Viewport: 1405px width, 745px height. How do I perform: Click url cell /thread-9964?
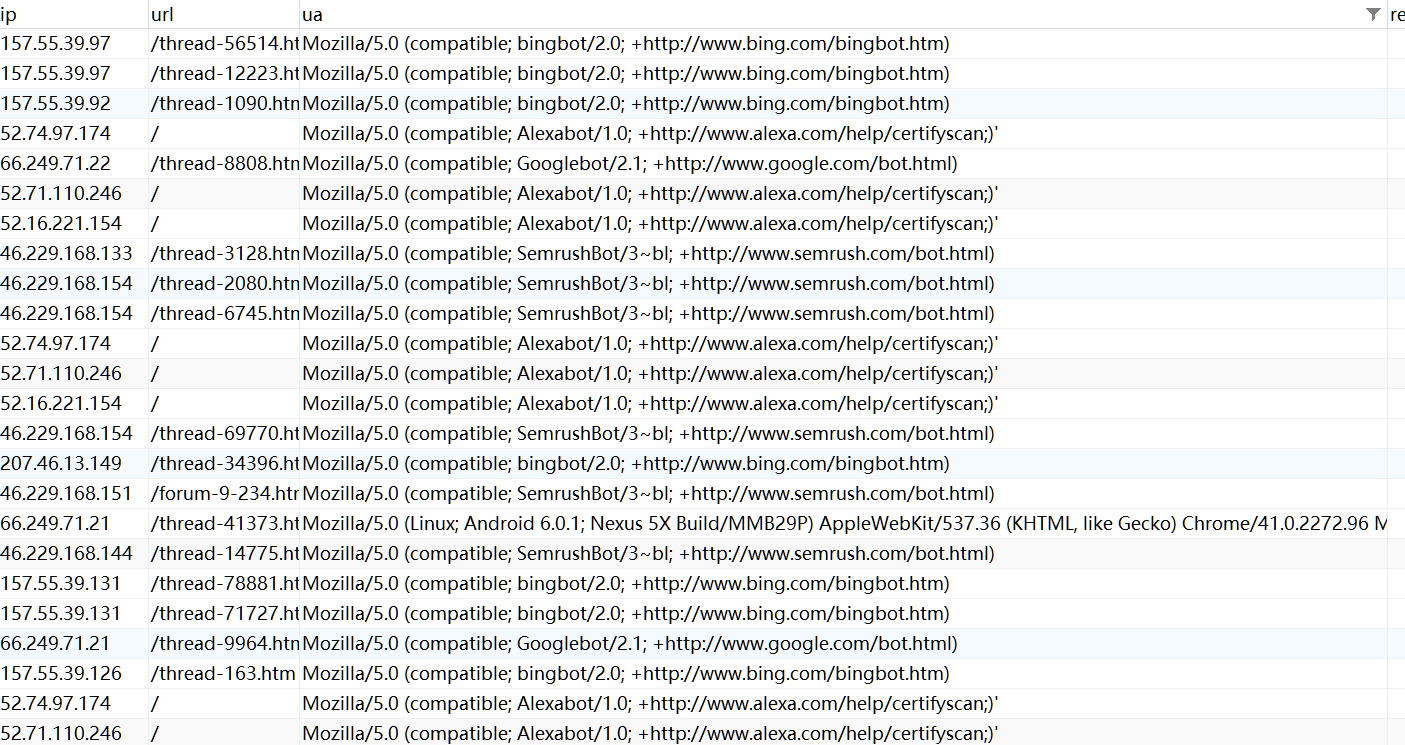pos(224,644)
